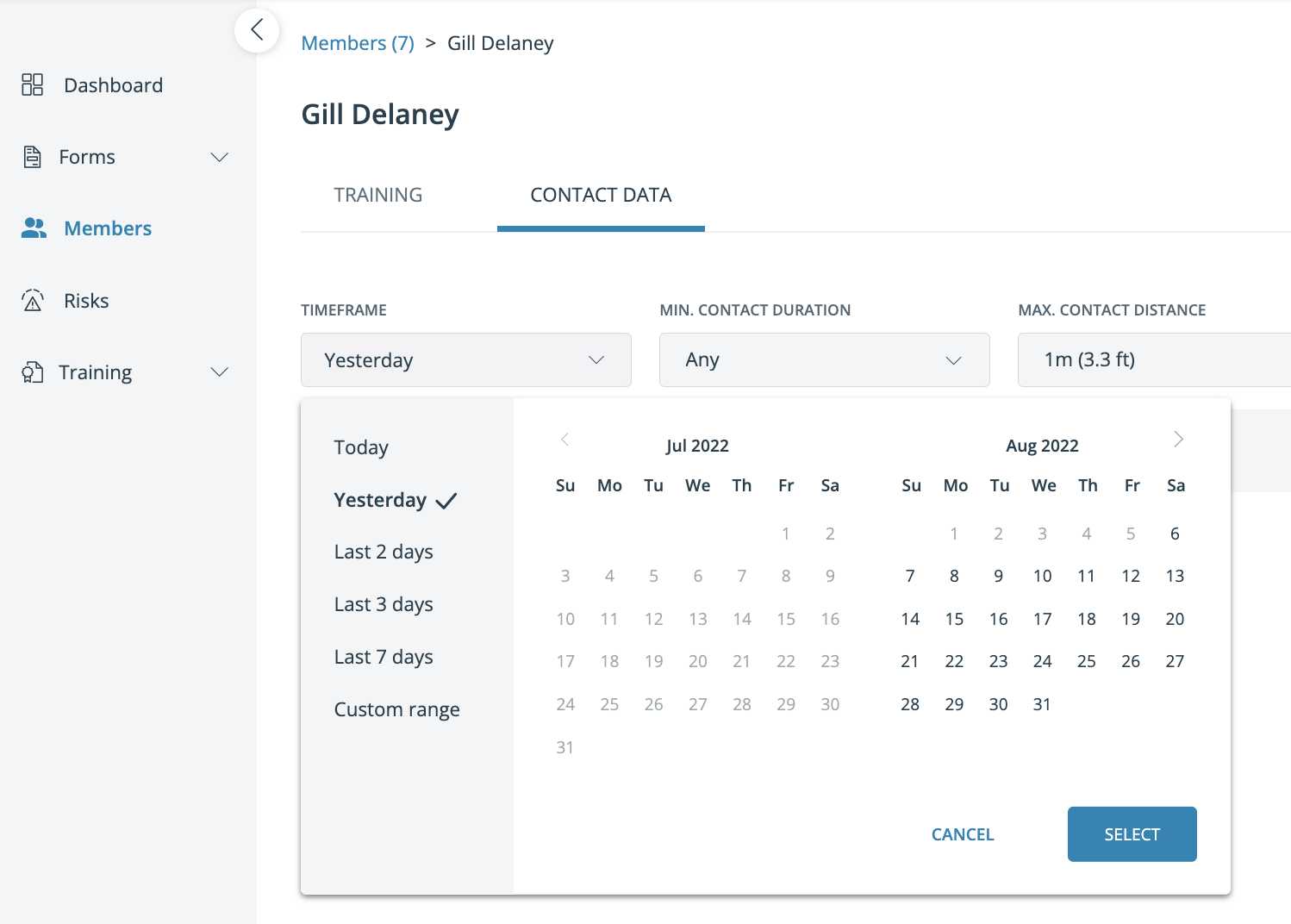This screenshot has width=1291, height=924.
Task: Select August 31 in the calendar
Action: [1043, 704]
